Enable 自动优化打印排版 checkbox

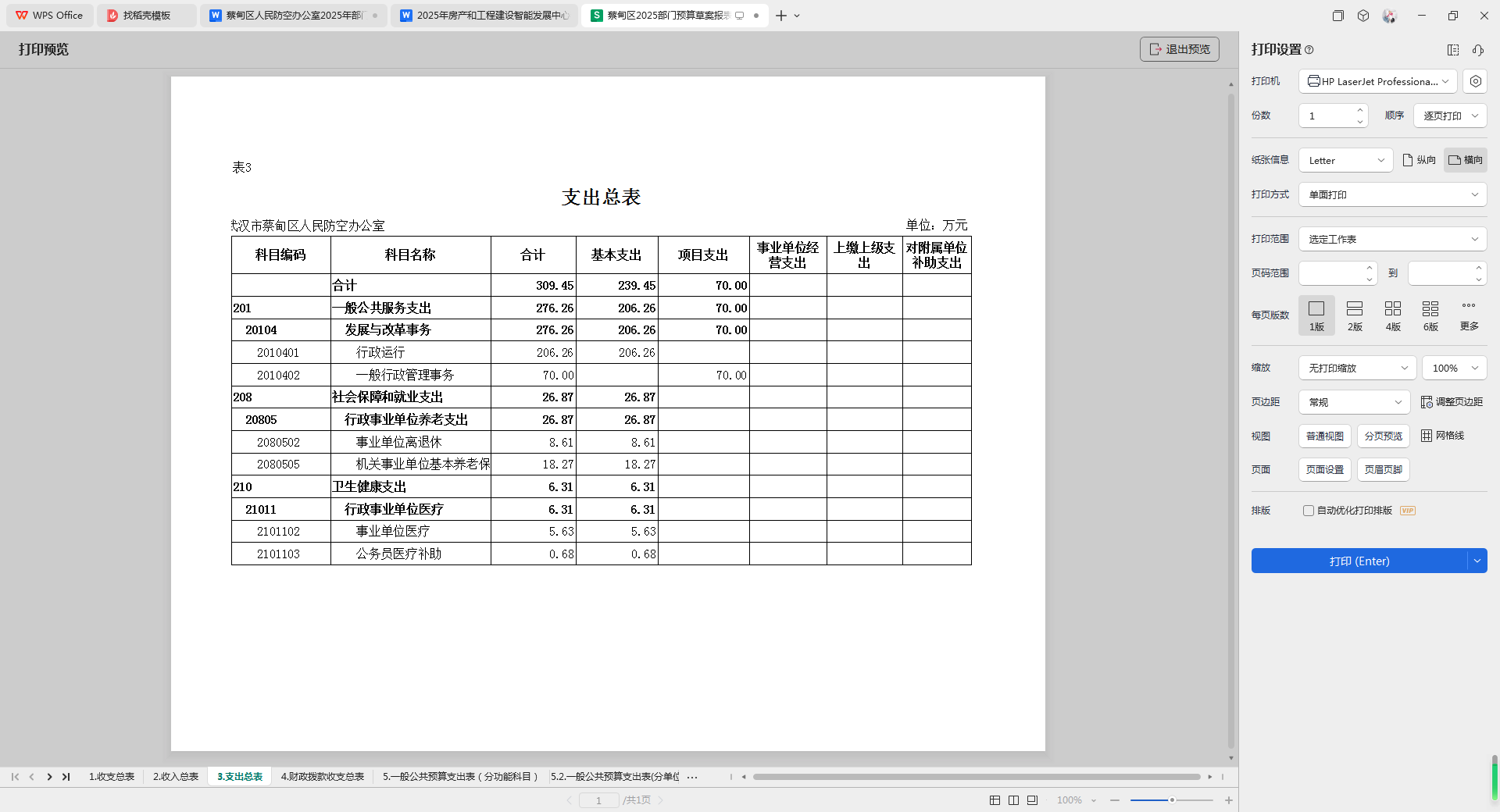(1309, 511)
